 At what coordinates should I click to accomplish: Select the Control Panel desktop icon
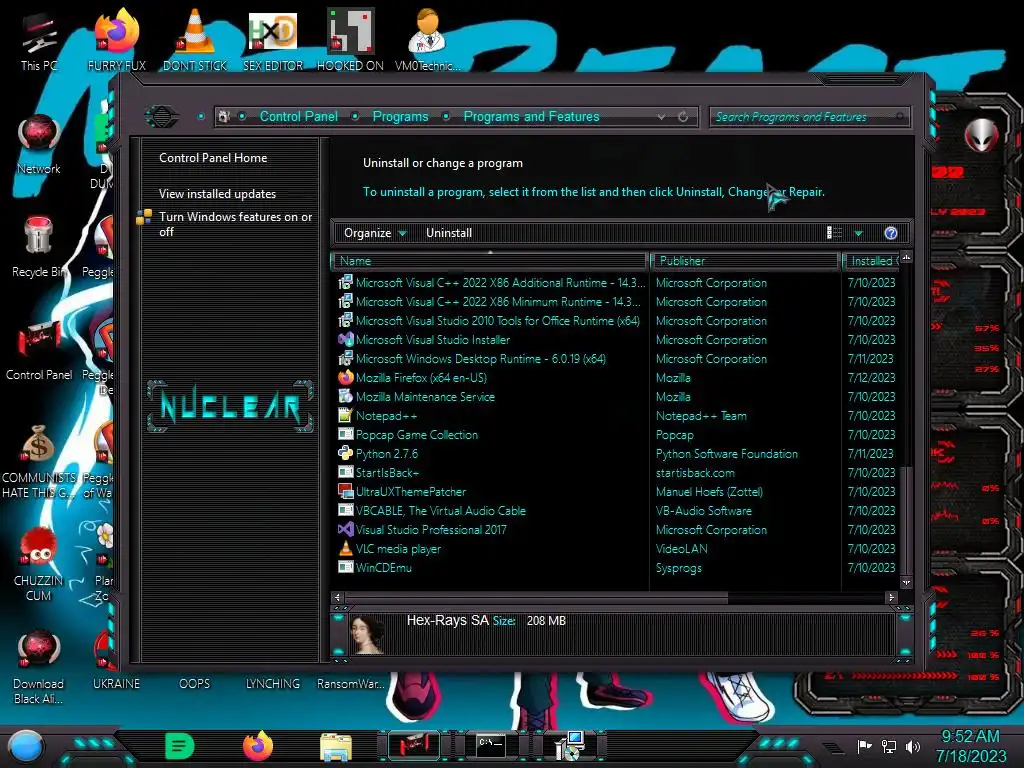point(39,350)
